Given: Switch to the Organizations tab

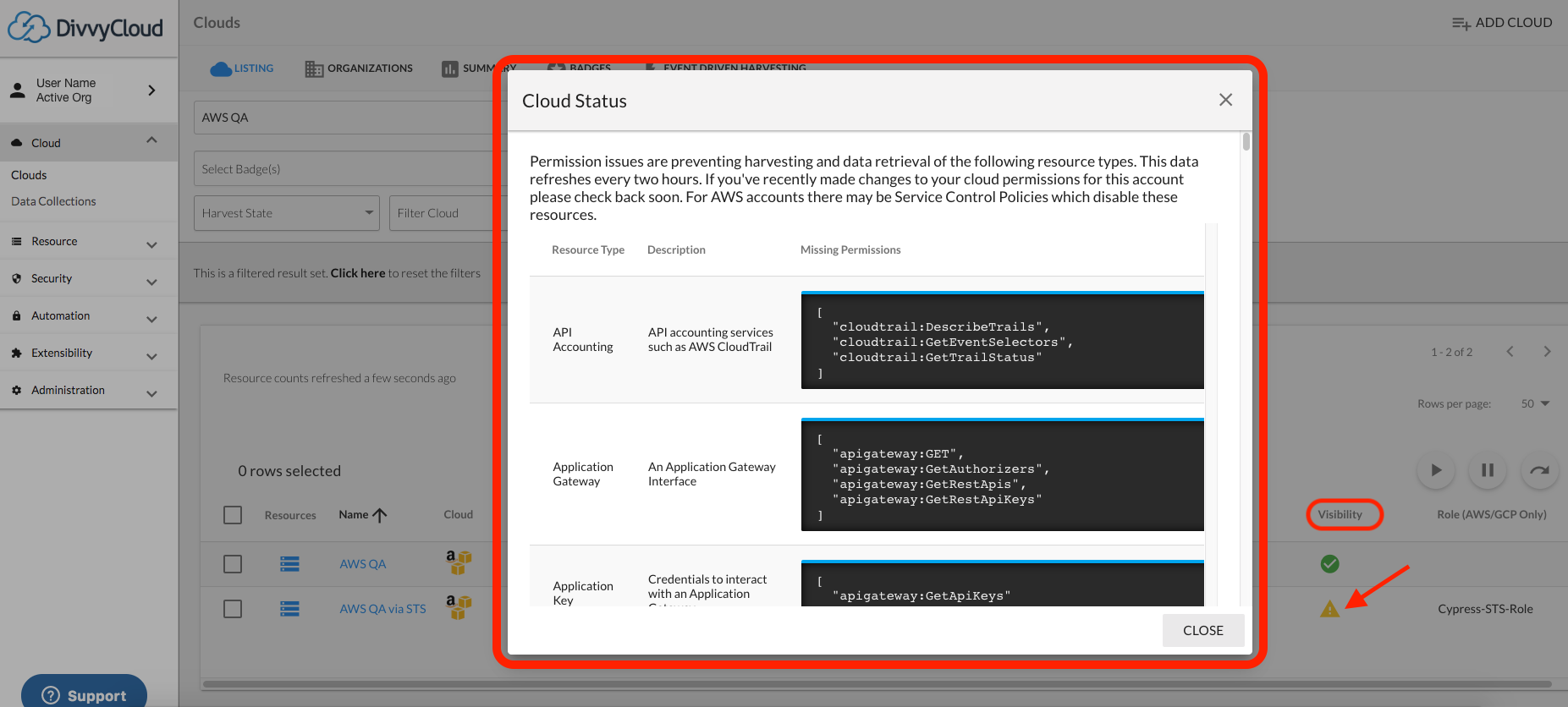Looking at the screenshot, I should point(359,69).
